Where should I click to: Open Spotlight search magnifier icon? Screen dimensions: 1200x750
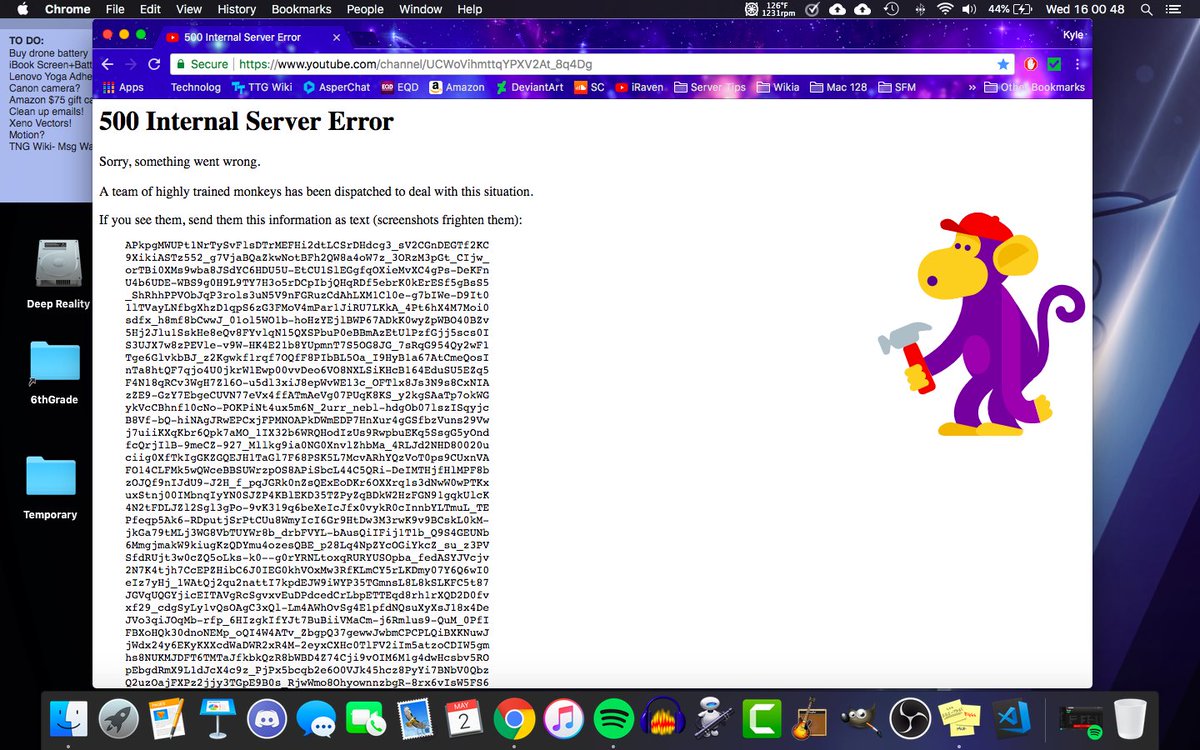1146,9
